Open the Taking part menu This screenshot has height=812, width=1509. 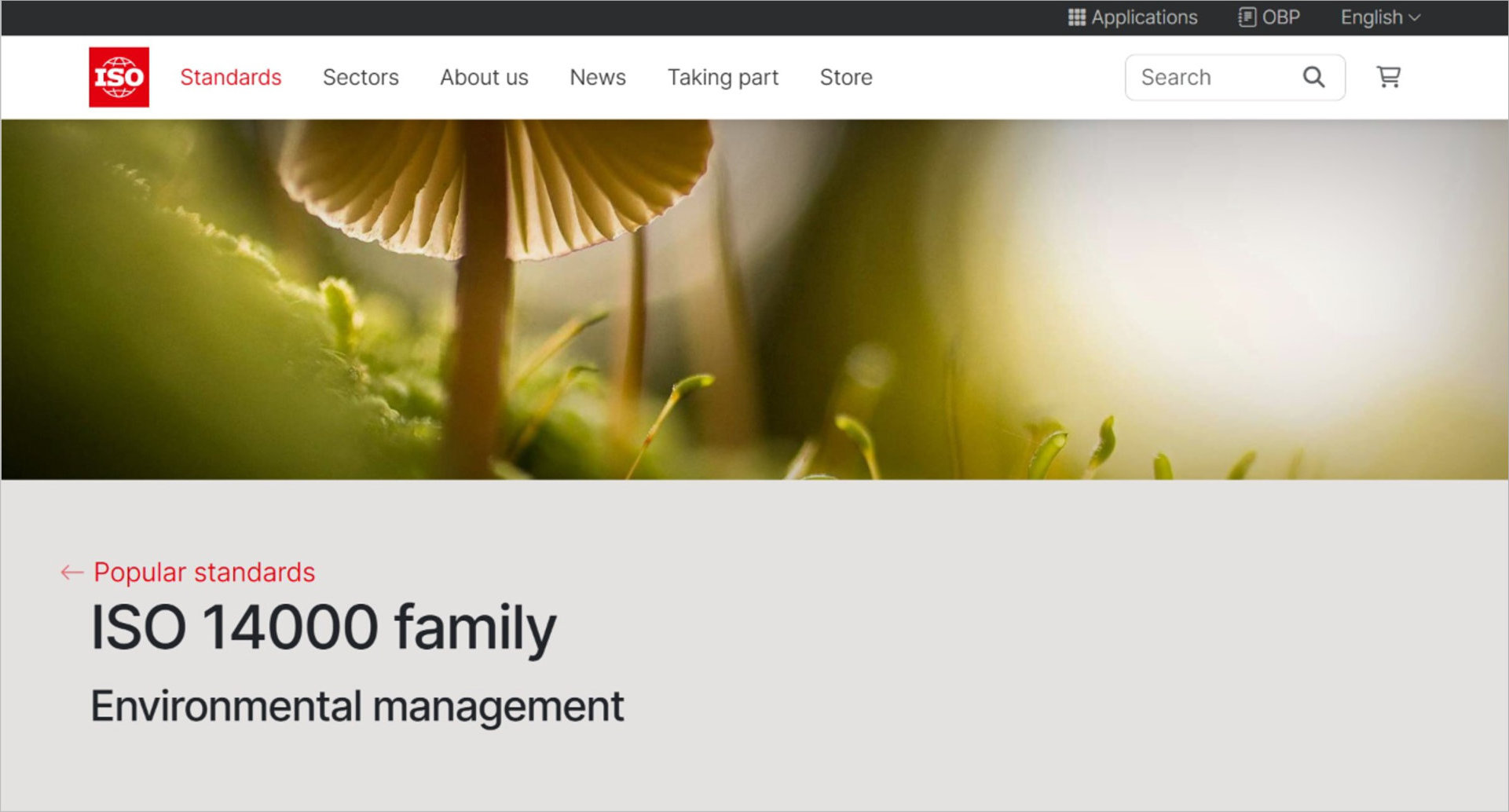pyautogui.click(x=723, y=77)
